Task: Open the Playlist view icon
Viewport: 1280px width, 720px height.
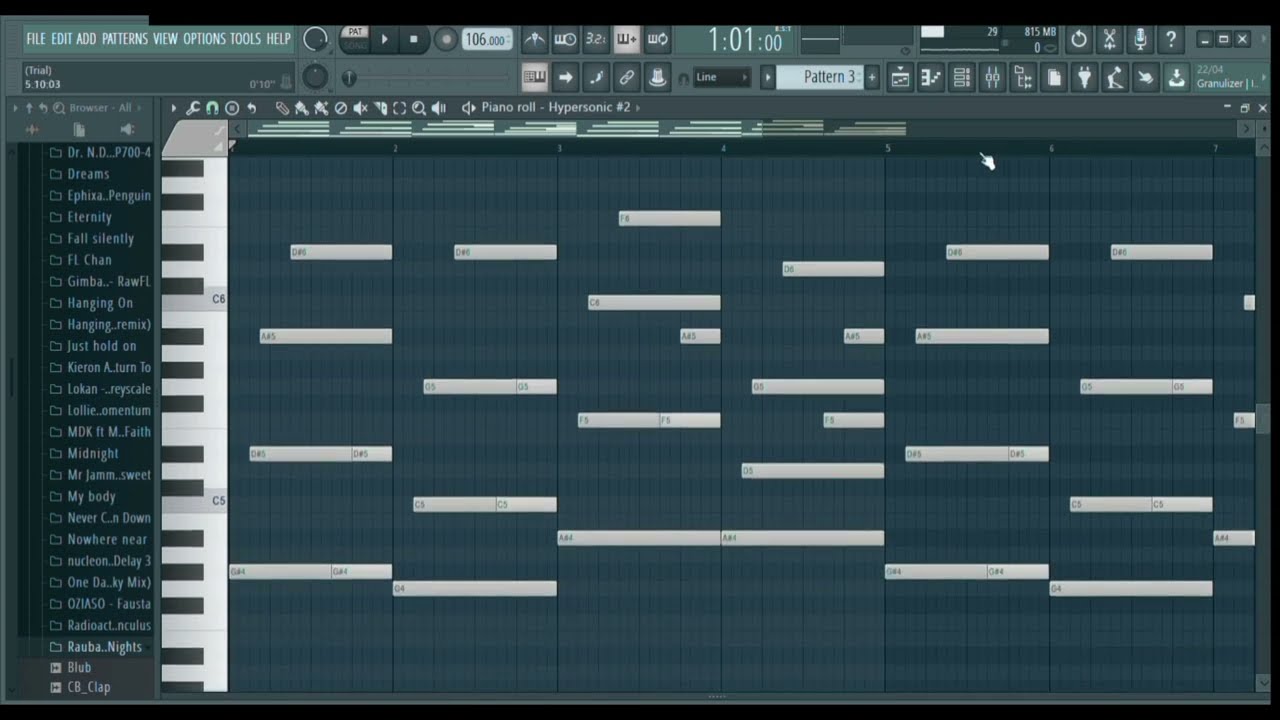Action: point(900,77)
